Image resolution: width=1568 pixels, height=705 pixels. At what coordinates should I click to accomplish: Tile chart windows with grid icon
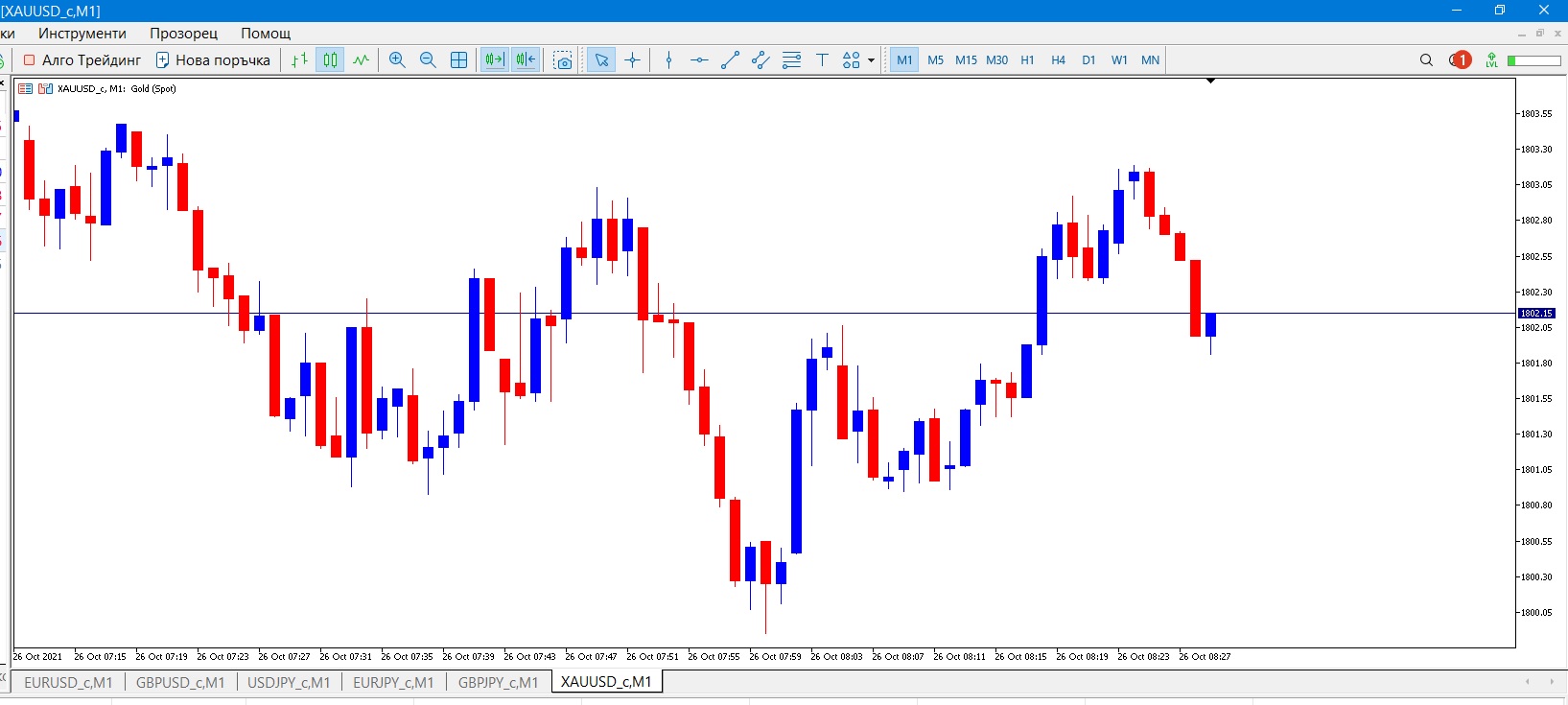coord(458,59)
